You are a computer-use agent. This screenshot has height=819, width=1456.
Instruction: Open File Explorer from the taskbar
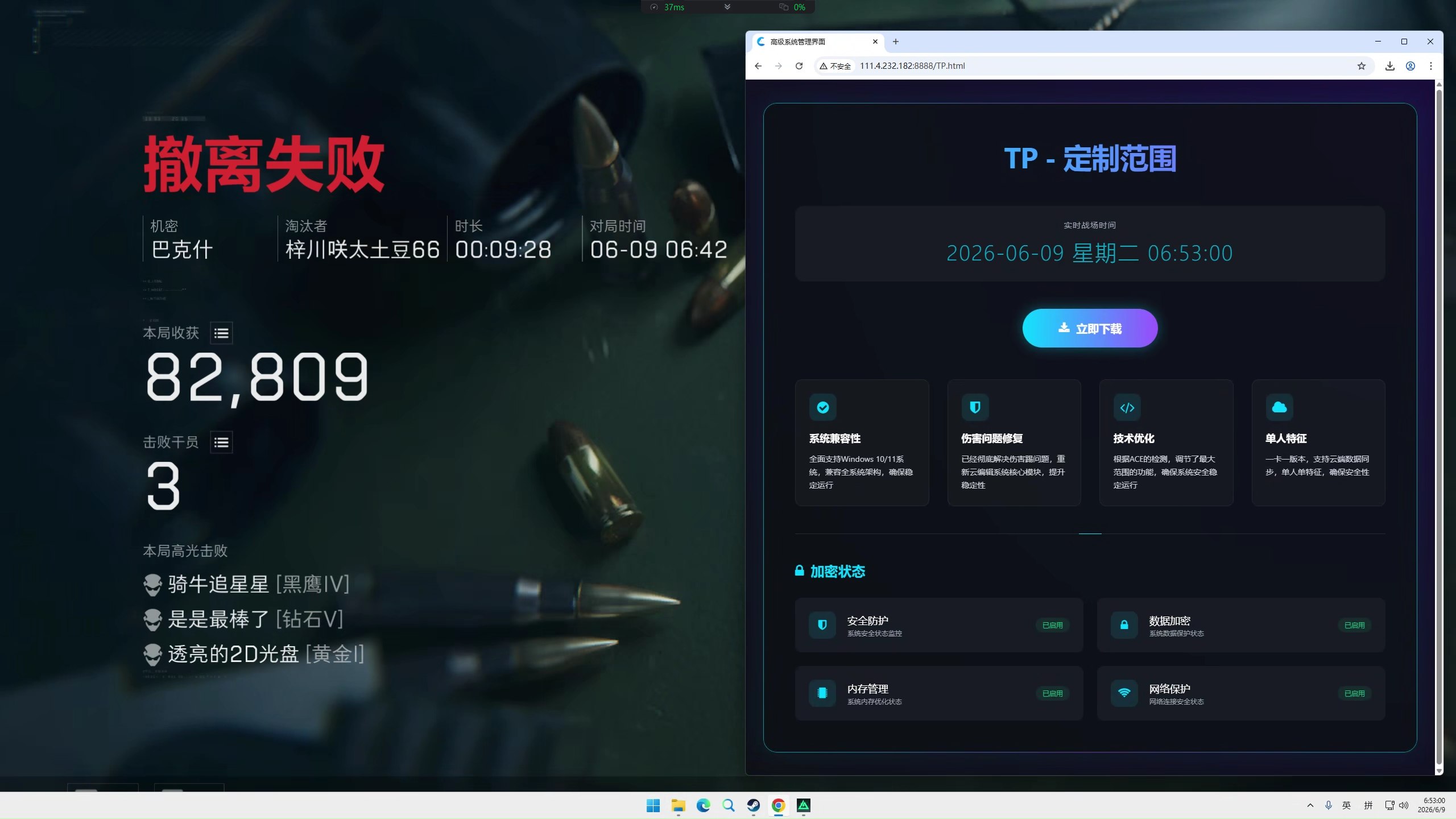678,805
